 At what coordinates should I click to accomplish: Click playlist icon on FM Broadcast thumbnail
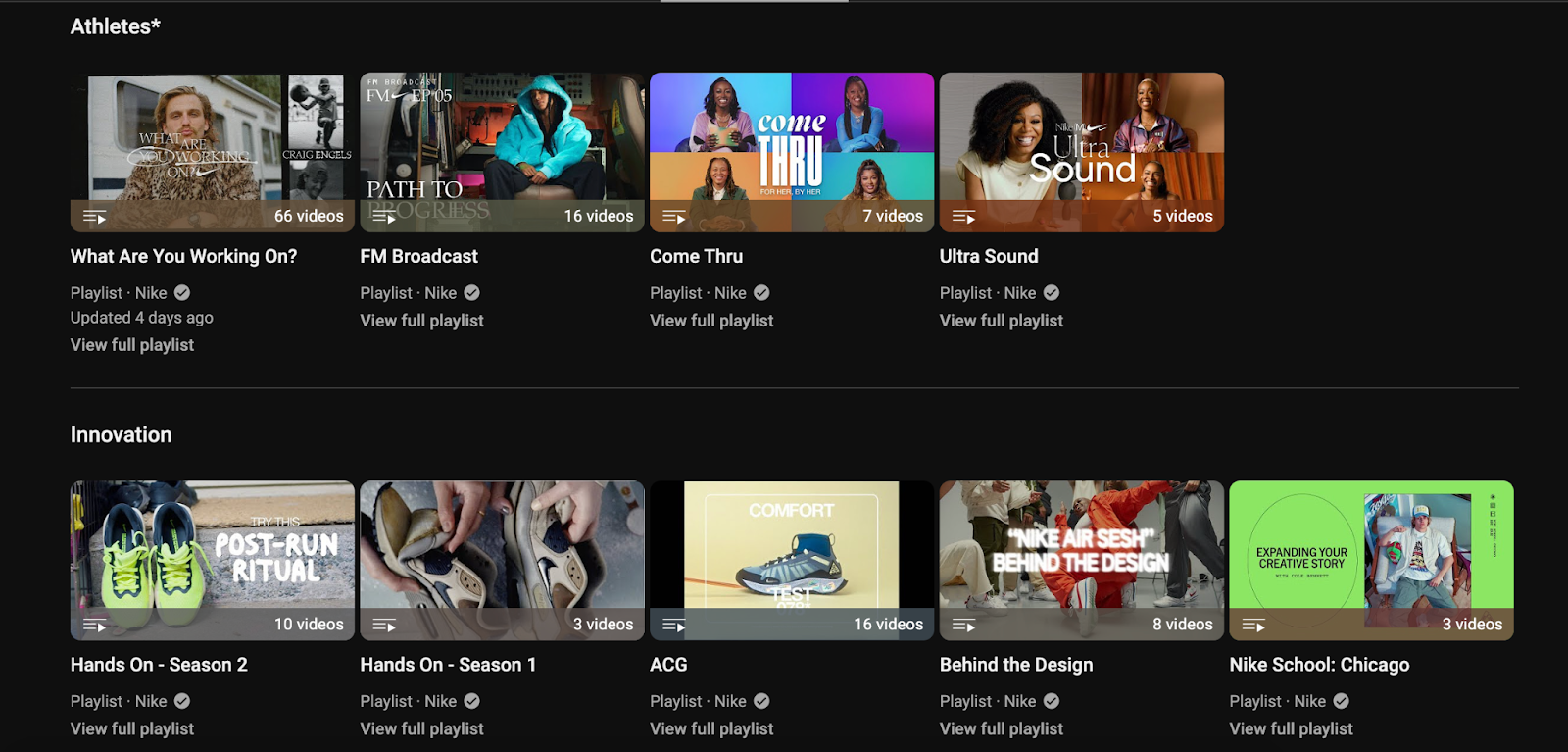click(384, 217)
